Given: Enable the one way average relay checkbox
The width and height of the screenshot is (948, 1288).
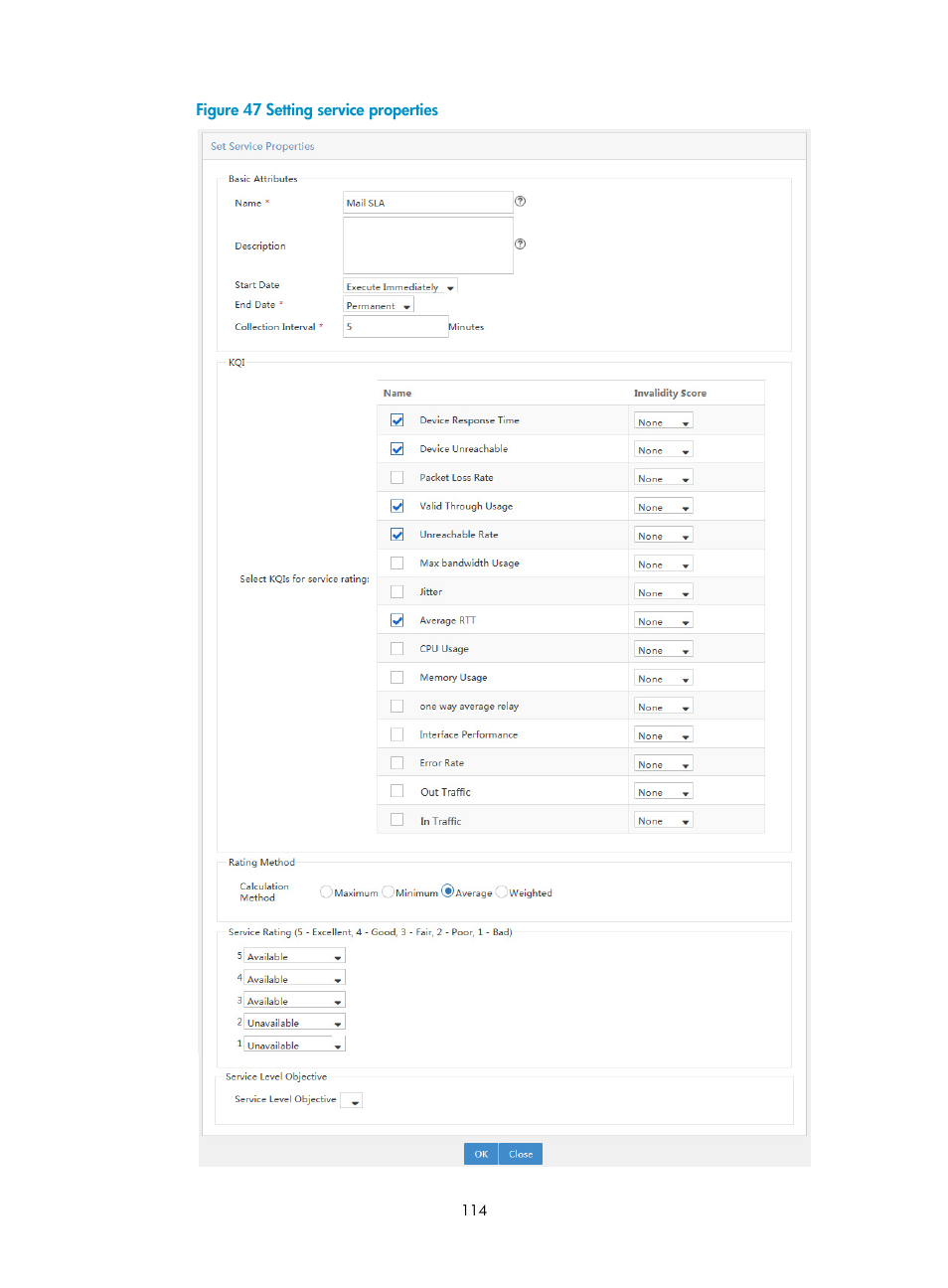Looking at the screenshot, I should pyautogui.click(x=397, y=707).
